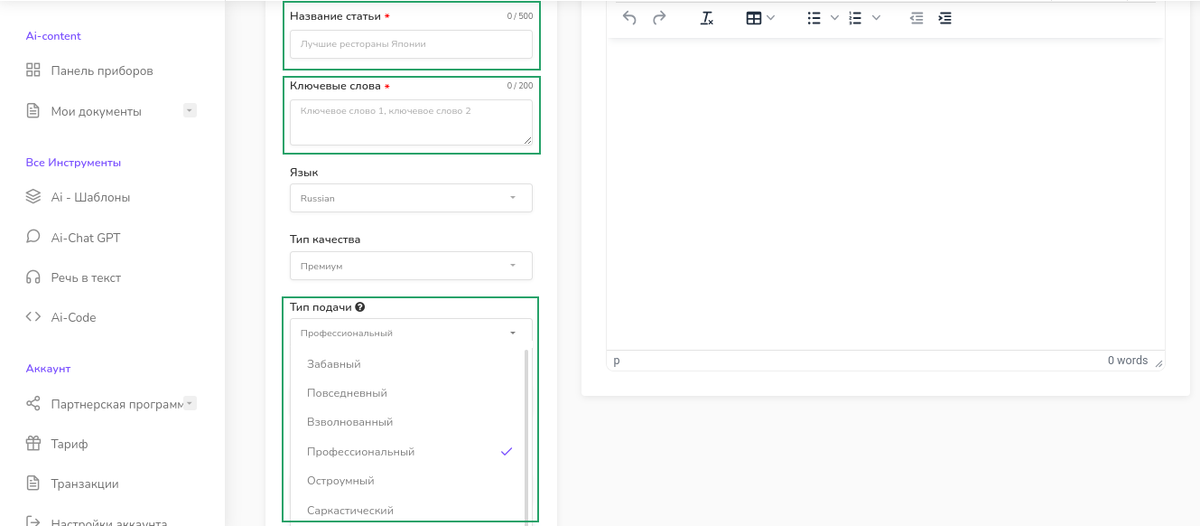This screenshot has width=1200, height=526.
Task: Click the redo arrow in editor toolbar
Action: tap(659, 18)
